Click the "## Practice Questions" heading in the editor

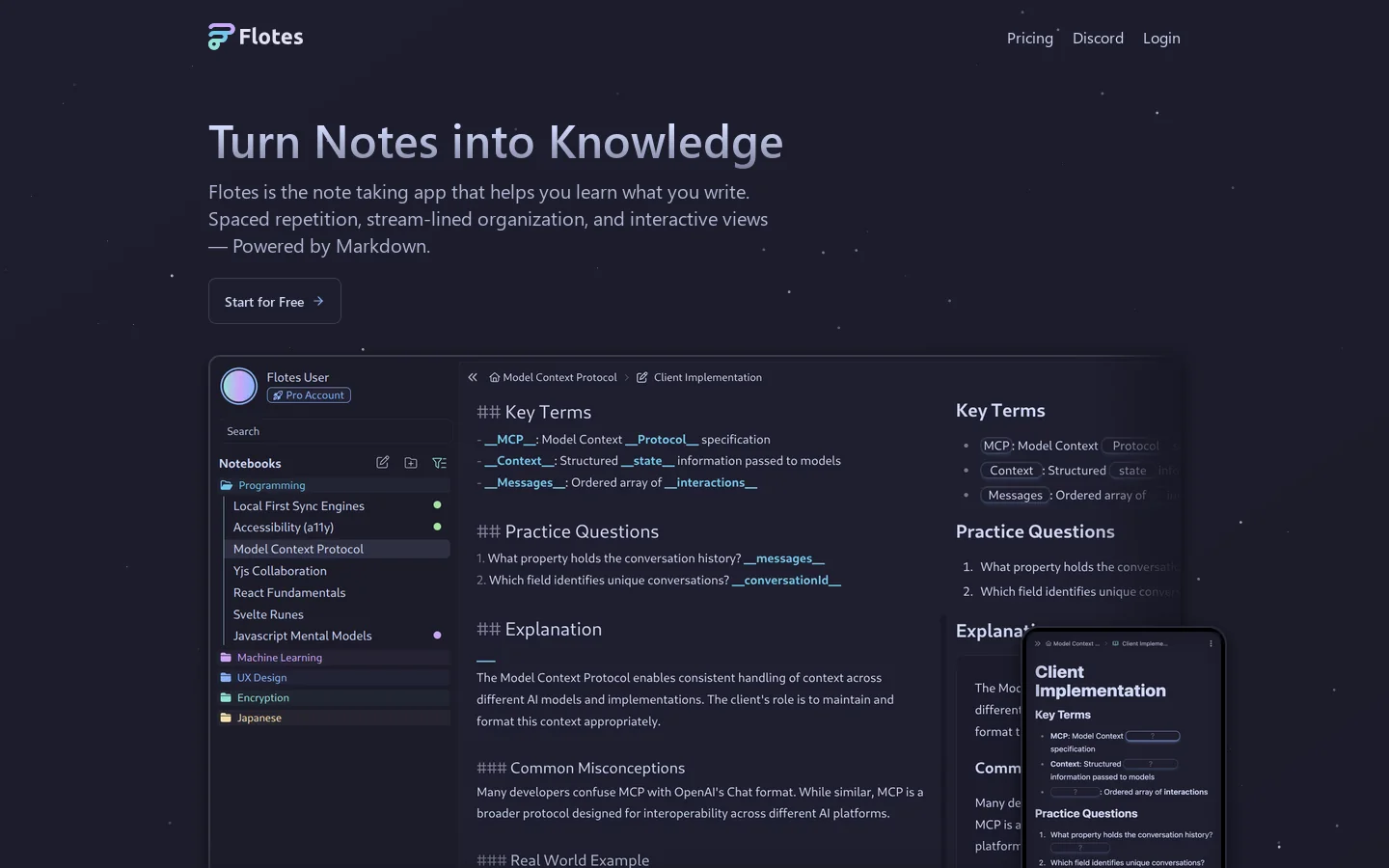click(x=567, y=531)
